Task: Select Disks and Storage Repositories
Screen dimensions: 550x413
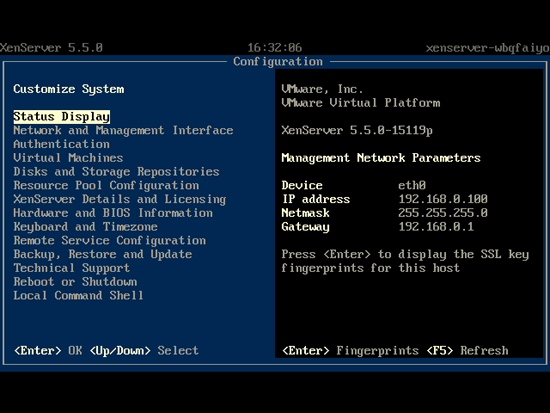Action: pos(116,172)
